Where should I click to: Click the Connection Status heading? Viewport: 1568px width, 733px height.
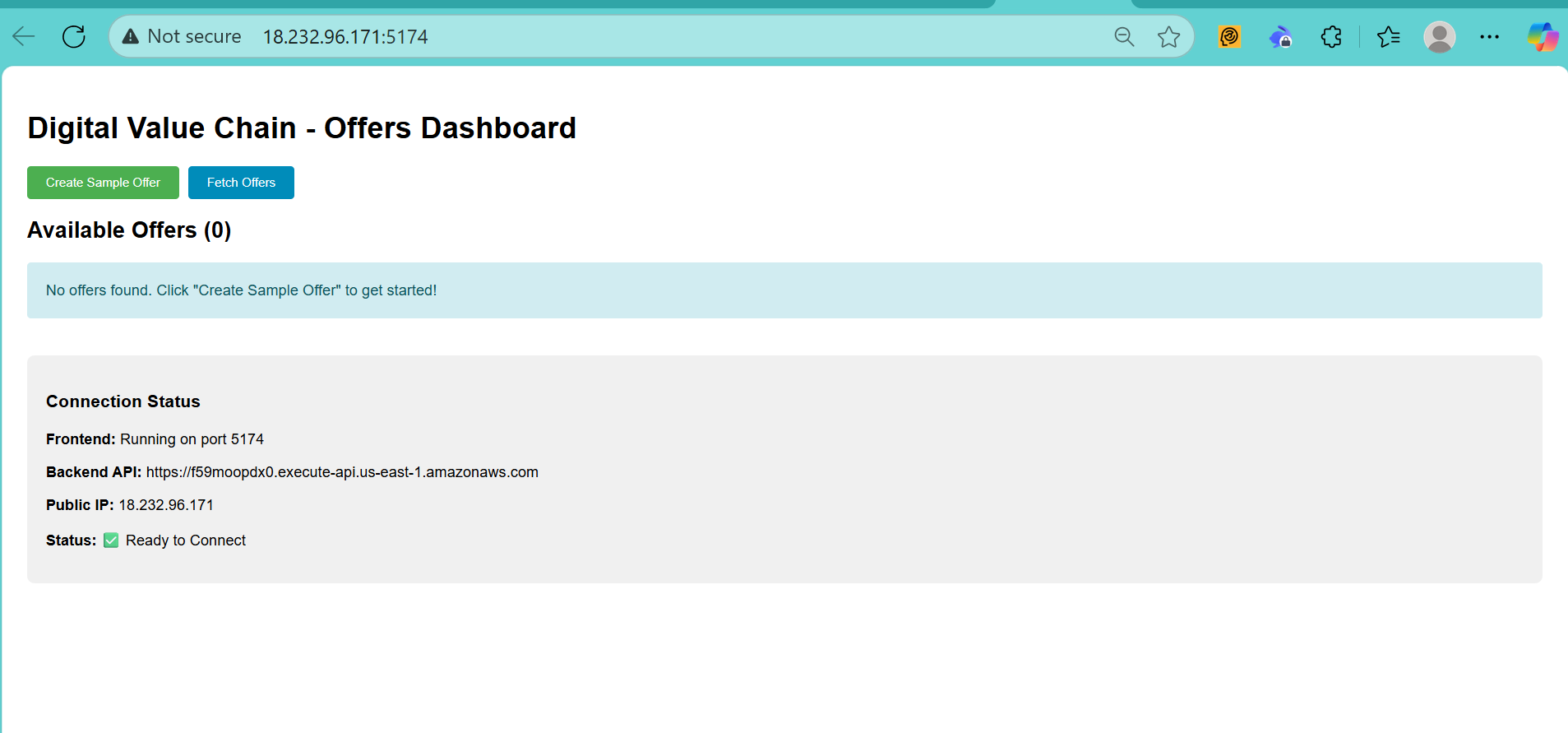coord(123,401)
